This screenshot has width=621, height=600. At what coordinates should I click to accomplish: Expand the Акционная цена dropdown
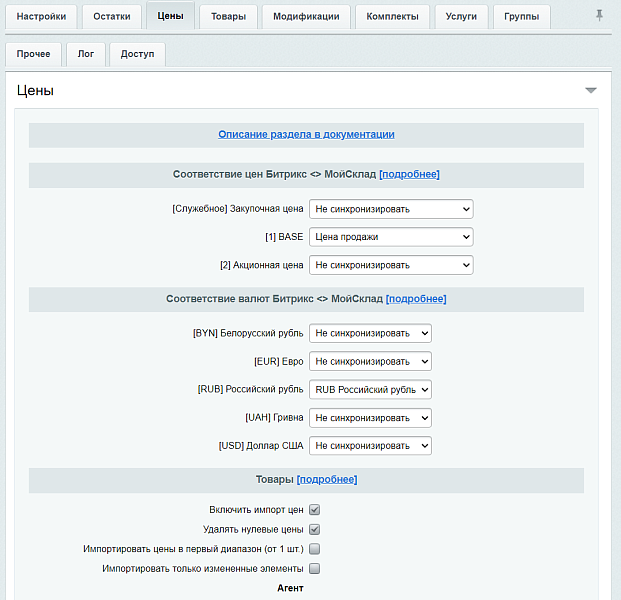(390, 265)
